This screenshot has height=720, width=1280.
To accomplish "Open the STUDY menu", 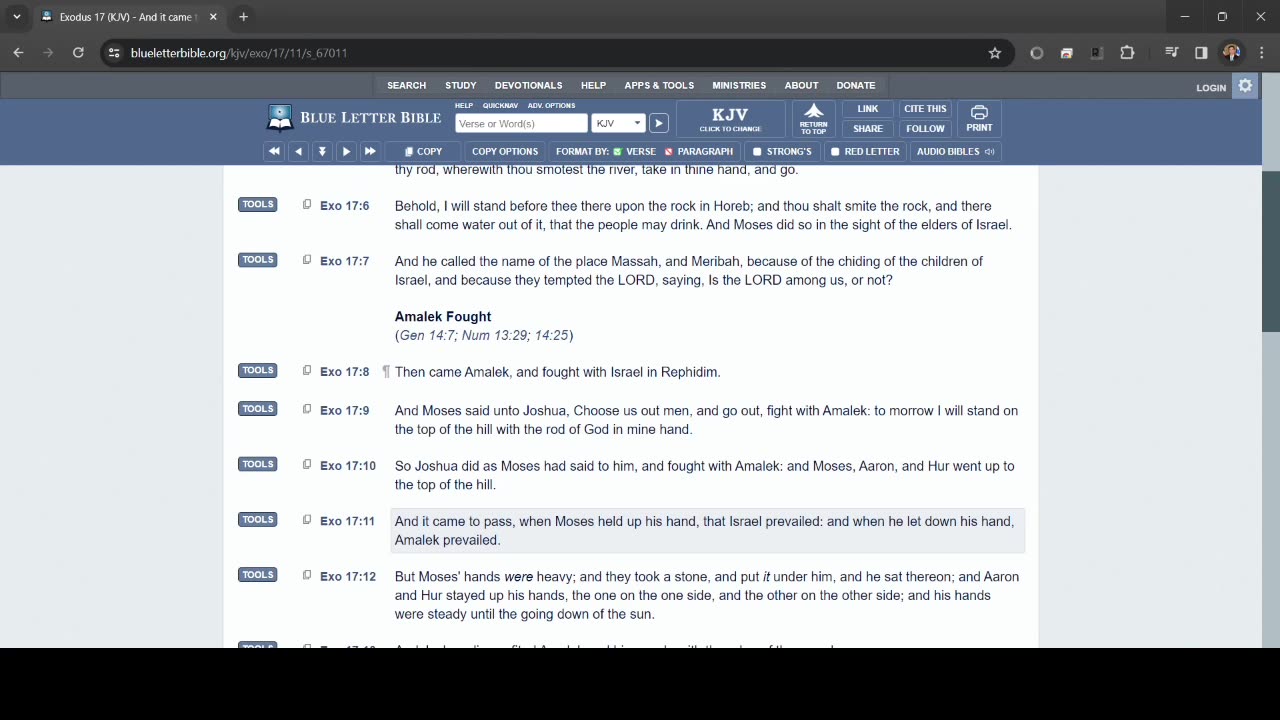I will [461, 86].
